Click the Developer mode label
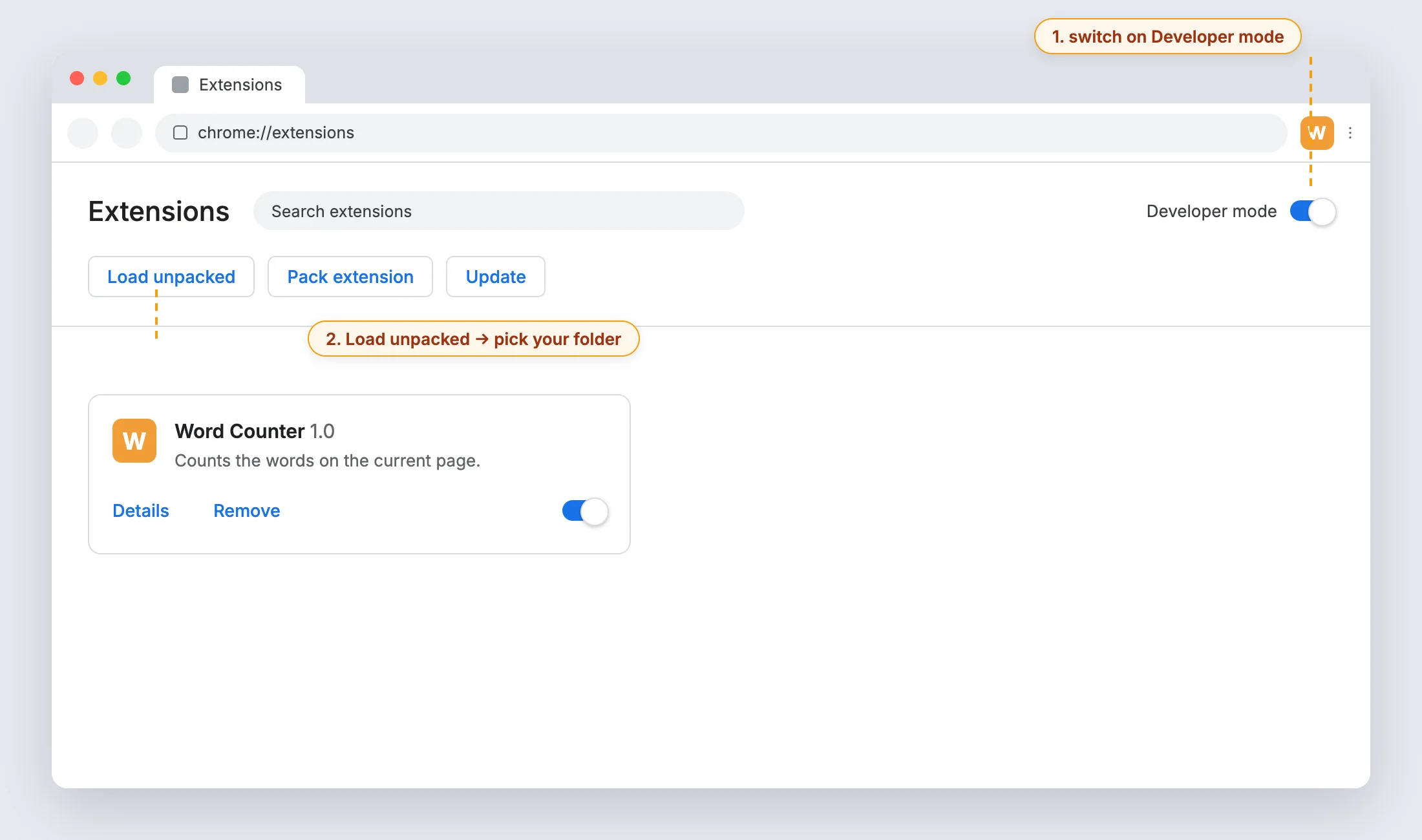The height and width of the screenshot is (840, 1422). pos(1212,211)
